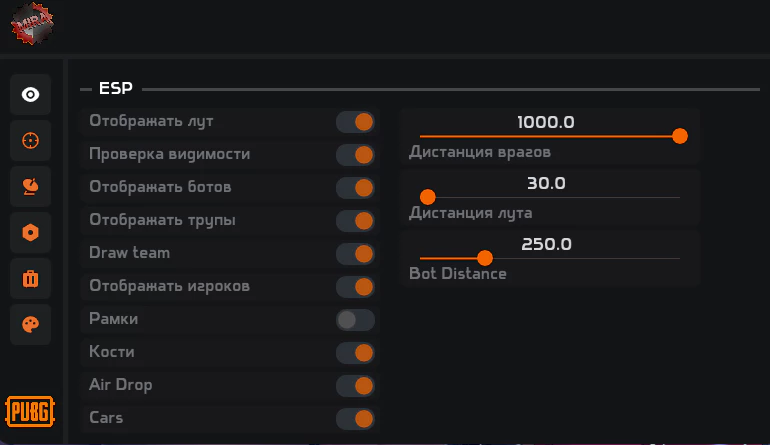Screen dimensions: 770x445
Task: Click the Дистанция лута slider handle
Action: pyautogui.click(x=428, y=197)
